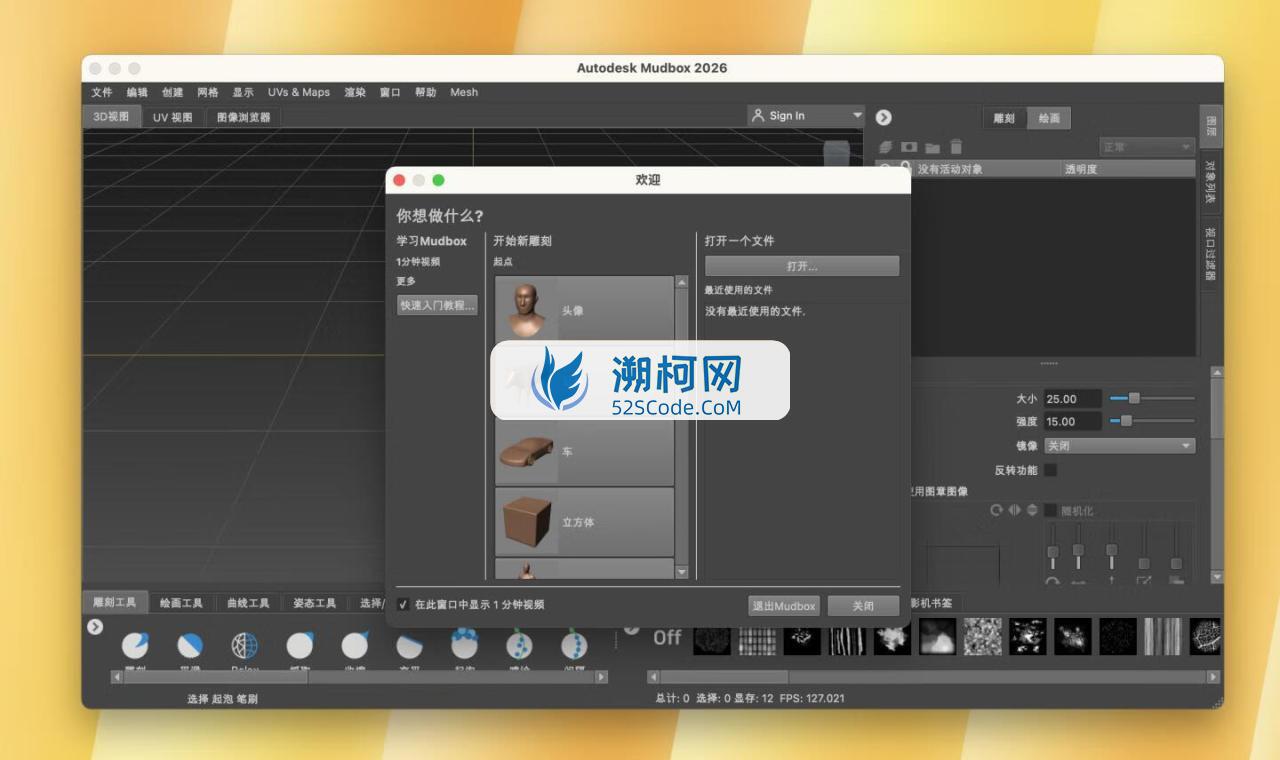Image resolution: width=1280 pixels, height=760 pixels.
Task: Select the Sculpt brush tool icon
Action: [x=135, y=645]
